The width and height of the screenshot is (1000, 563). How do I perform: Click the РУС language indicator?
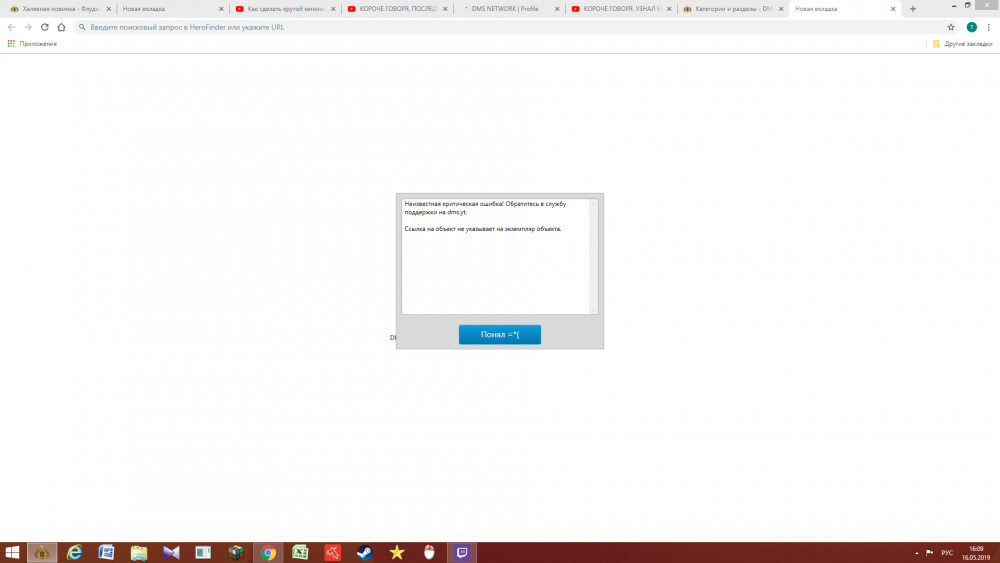[946, 552]
